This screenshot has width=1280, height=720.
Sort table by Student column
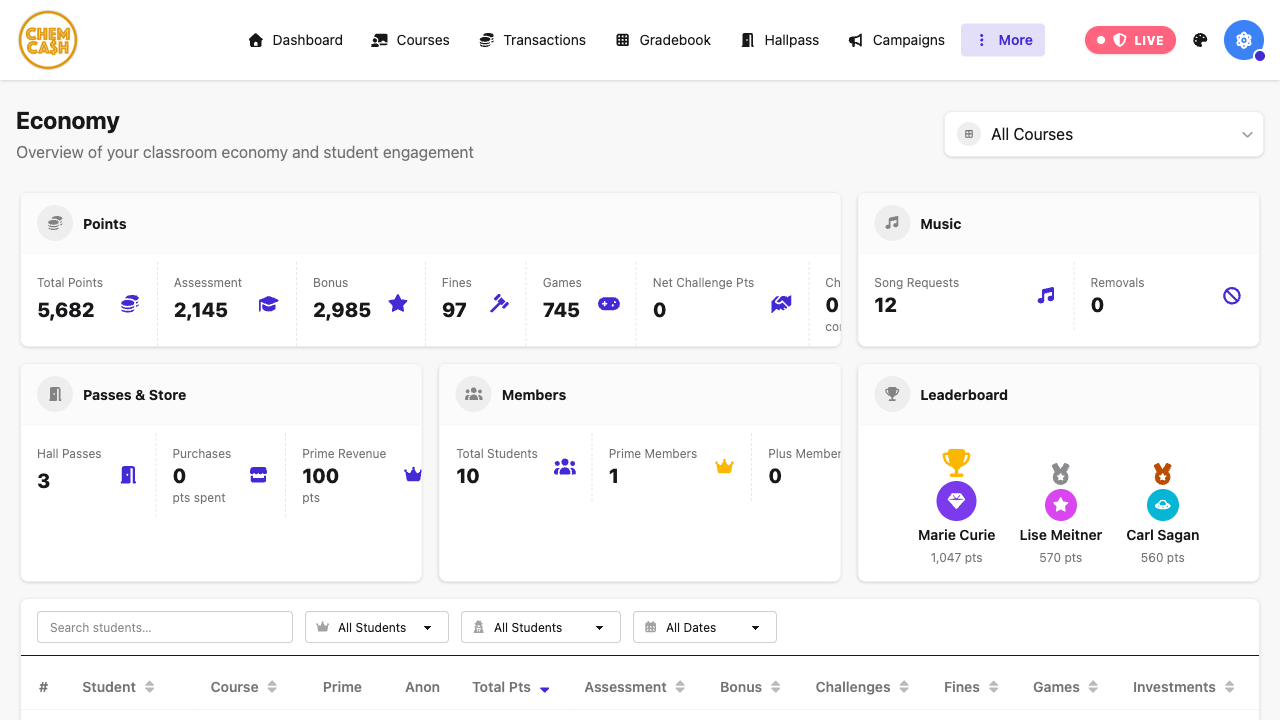[x=118, y=687]
